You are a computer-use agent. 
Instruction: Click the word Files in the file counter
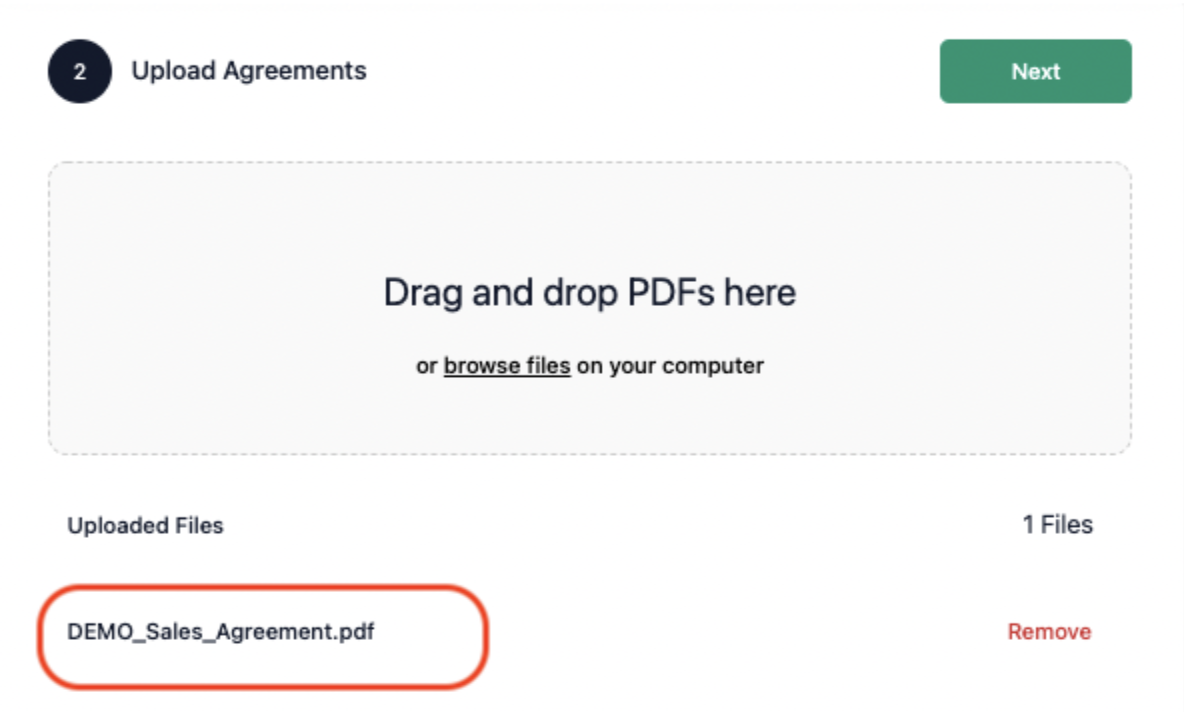1067,524
